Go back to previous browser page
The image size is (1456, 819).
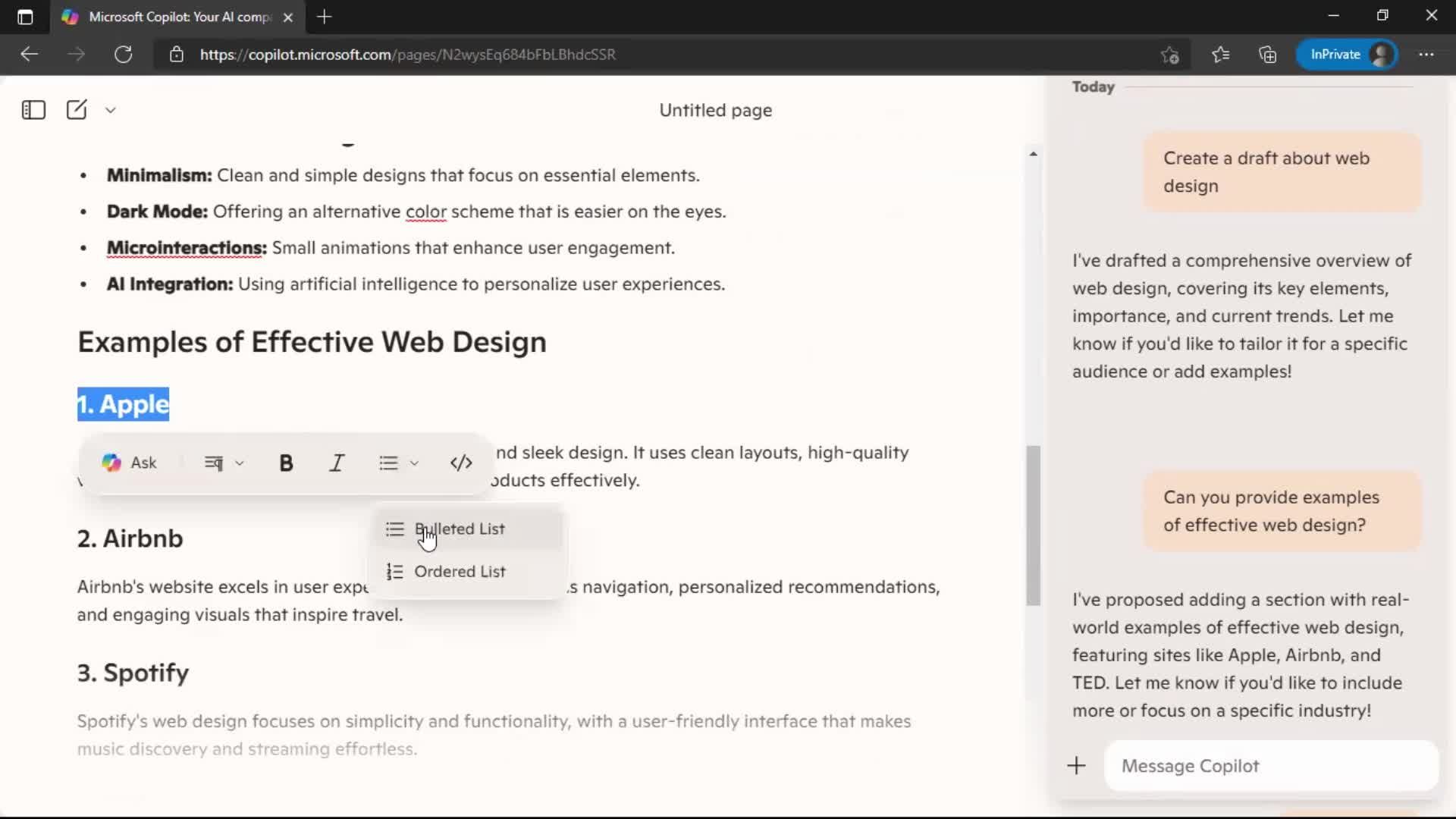pos(29,55)
